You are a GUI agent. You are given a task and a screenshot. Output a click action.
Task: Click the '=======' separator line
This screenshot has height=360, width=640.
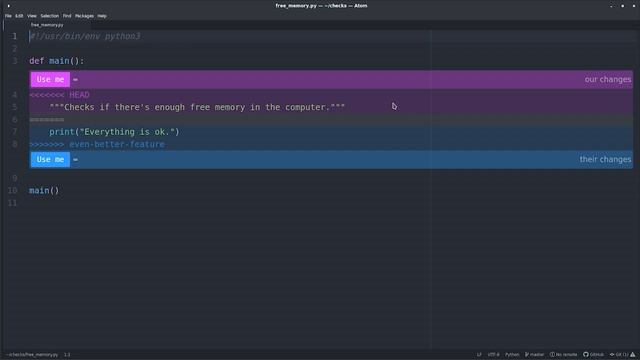(47, 120)
